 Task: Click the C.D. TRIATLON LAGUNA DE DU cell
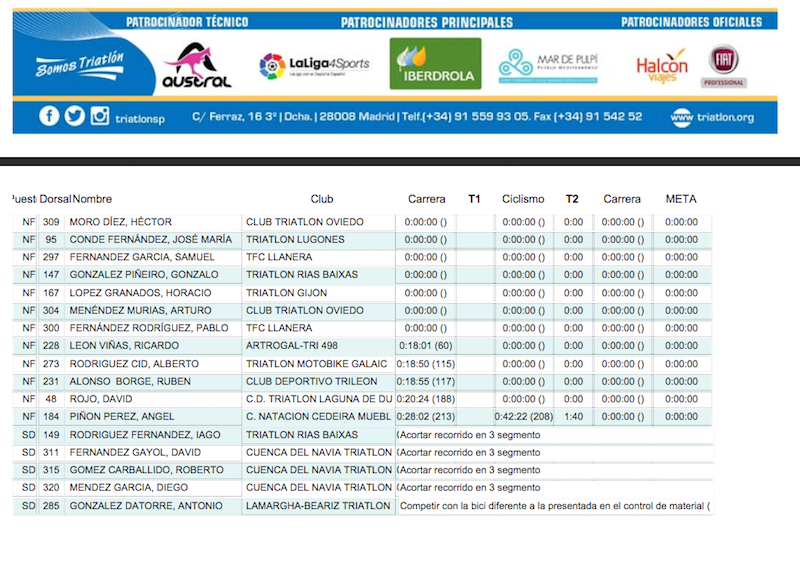318,399
